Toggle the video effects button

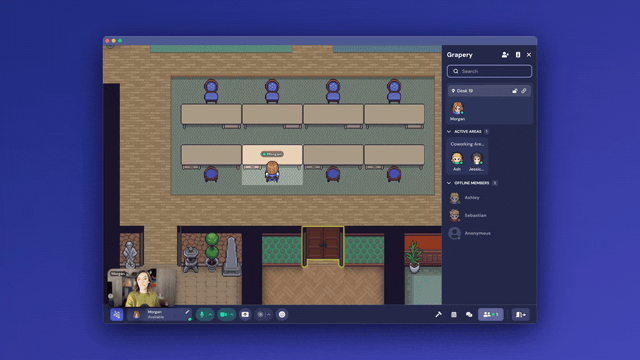260,314
